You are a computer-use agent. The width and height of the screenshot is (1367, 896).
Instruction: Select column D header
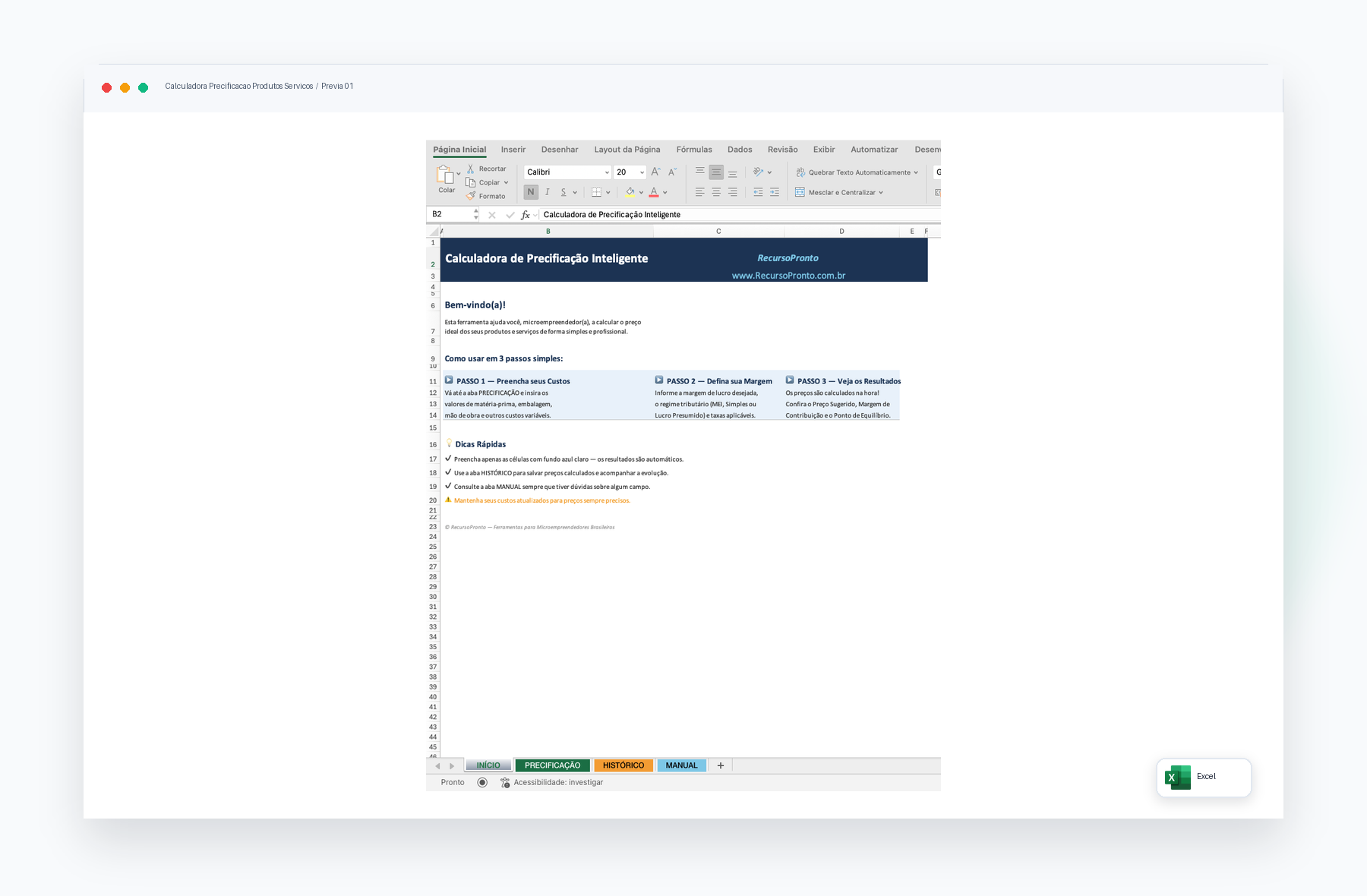coord(841,232)
